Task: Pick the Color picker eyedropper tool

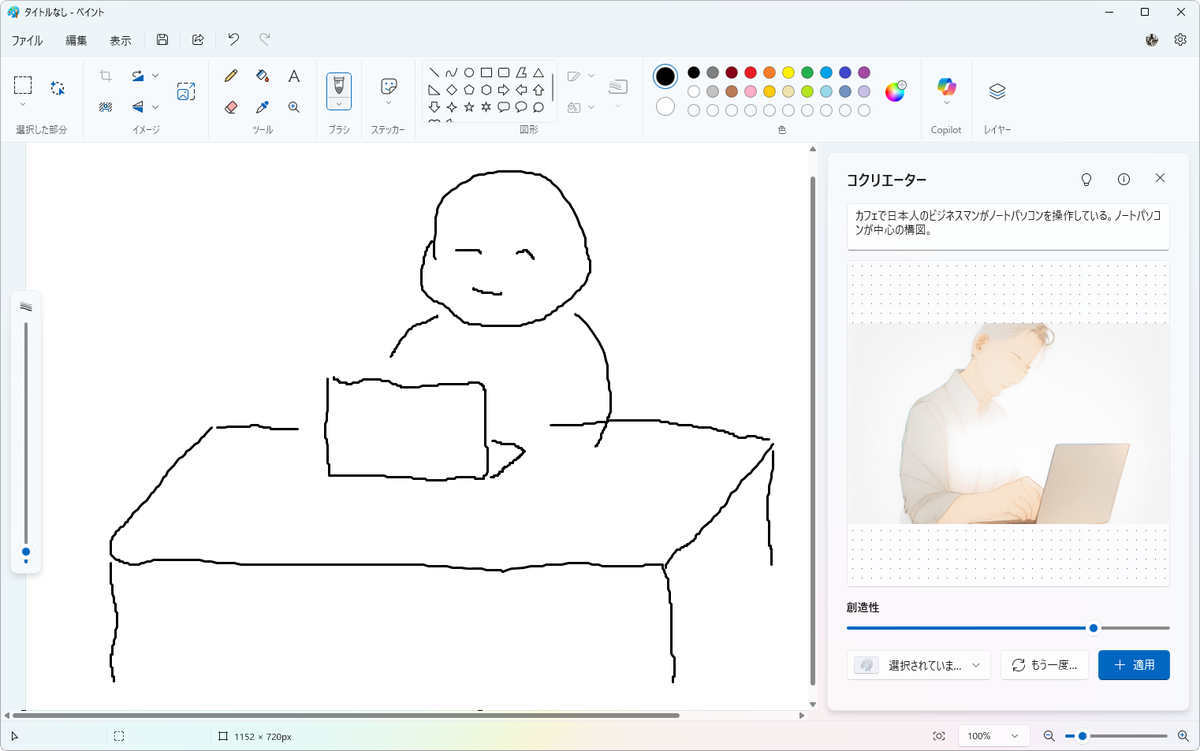Action: point(262,107)
